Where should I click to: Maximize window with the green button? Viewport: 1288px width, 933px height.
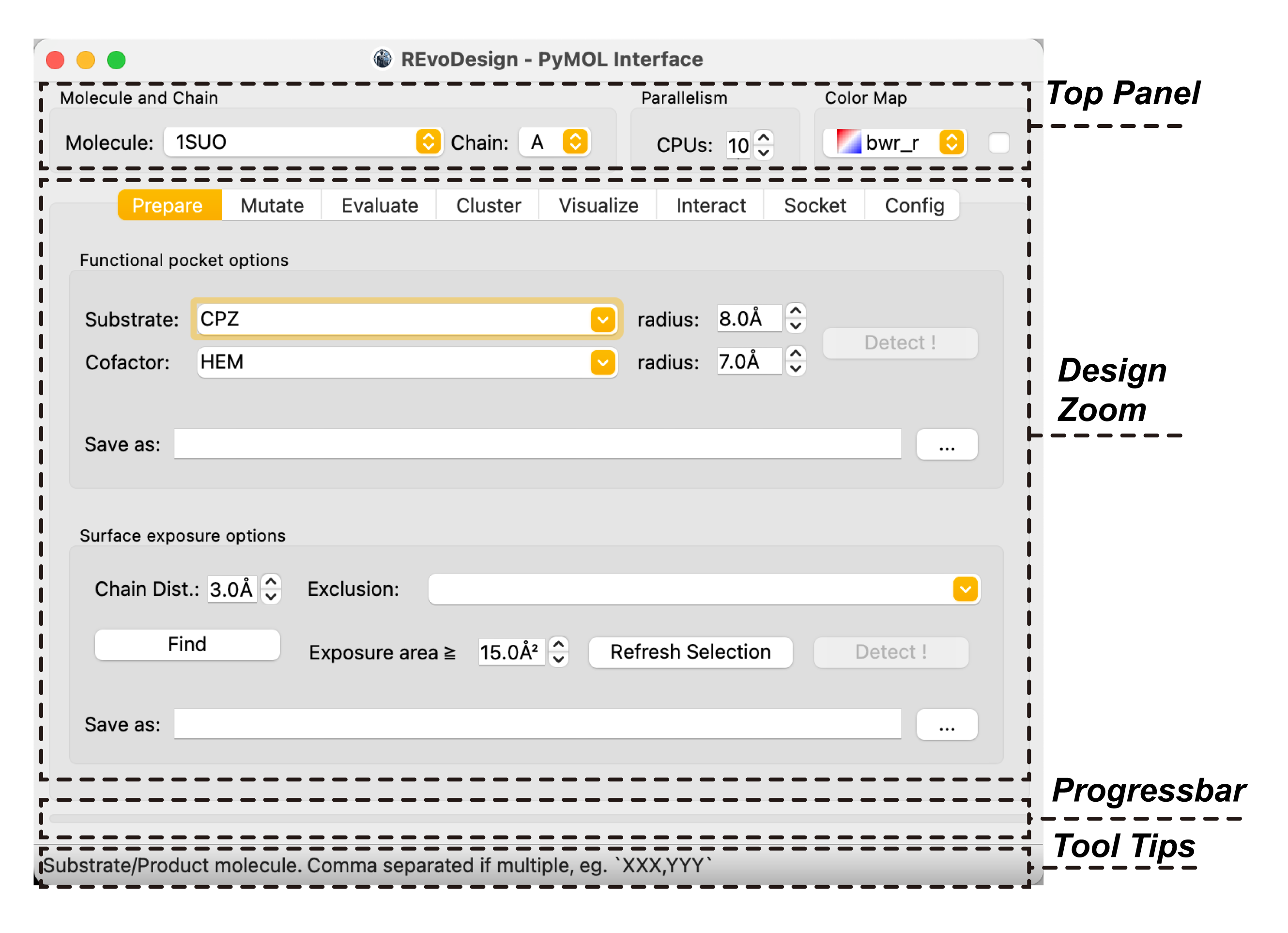(x=116, y=60)
